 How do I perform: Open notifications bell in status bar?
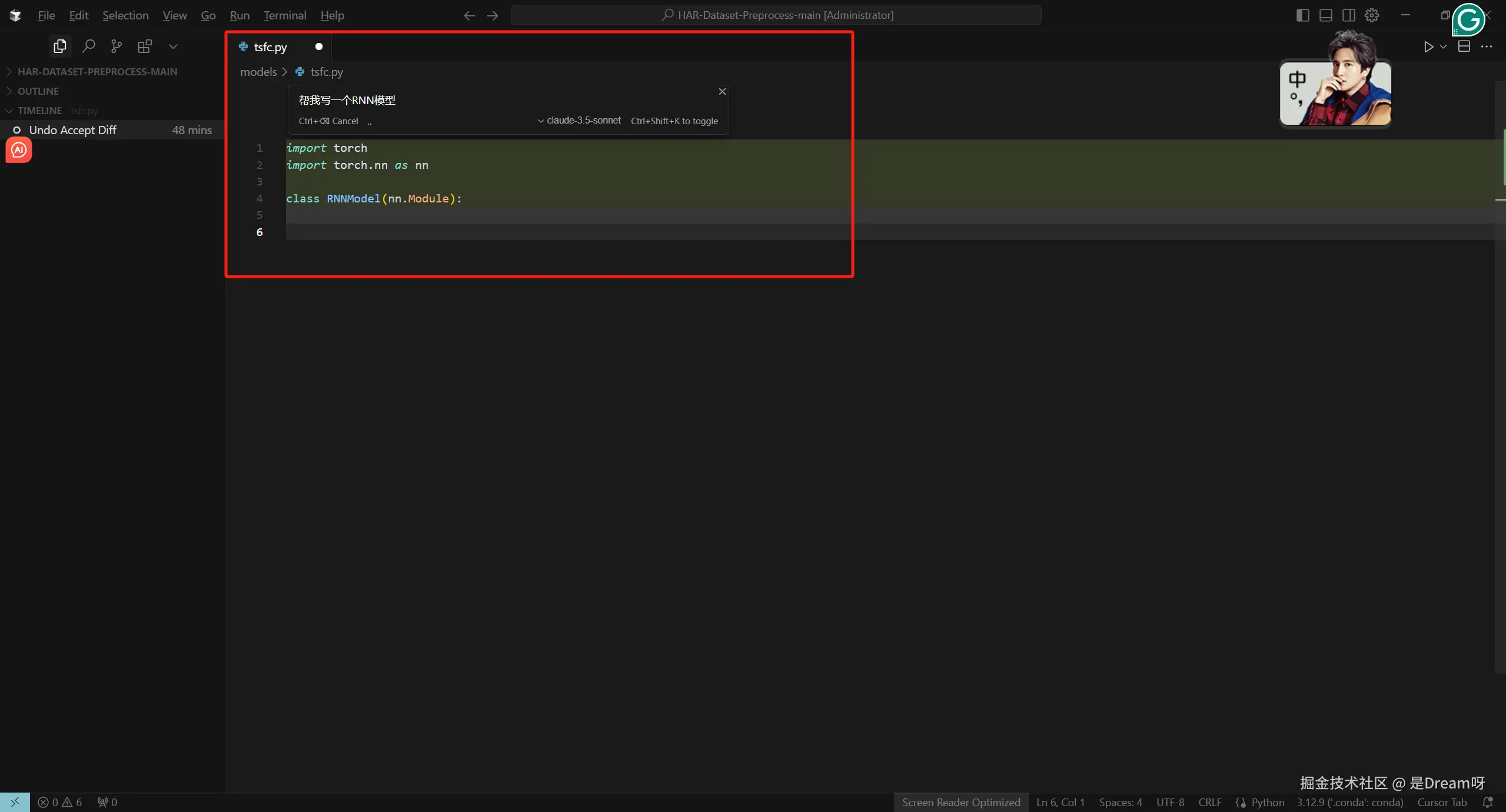[1488, 802]
